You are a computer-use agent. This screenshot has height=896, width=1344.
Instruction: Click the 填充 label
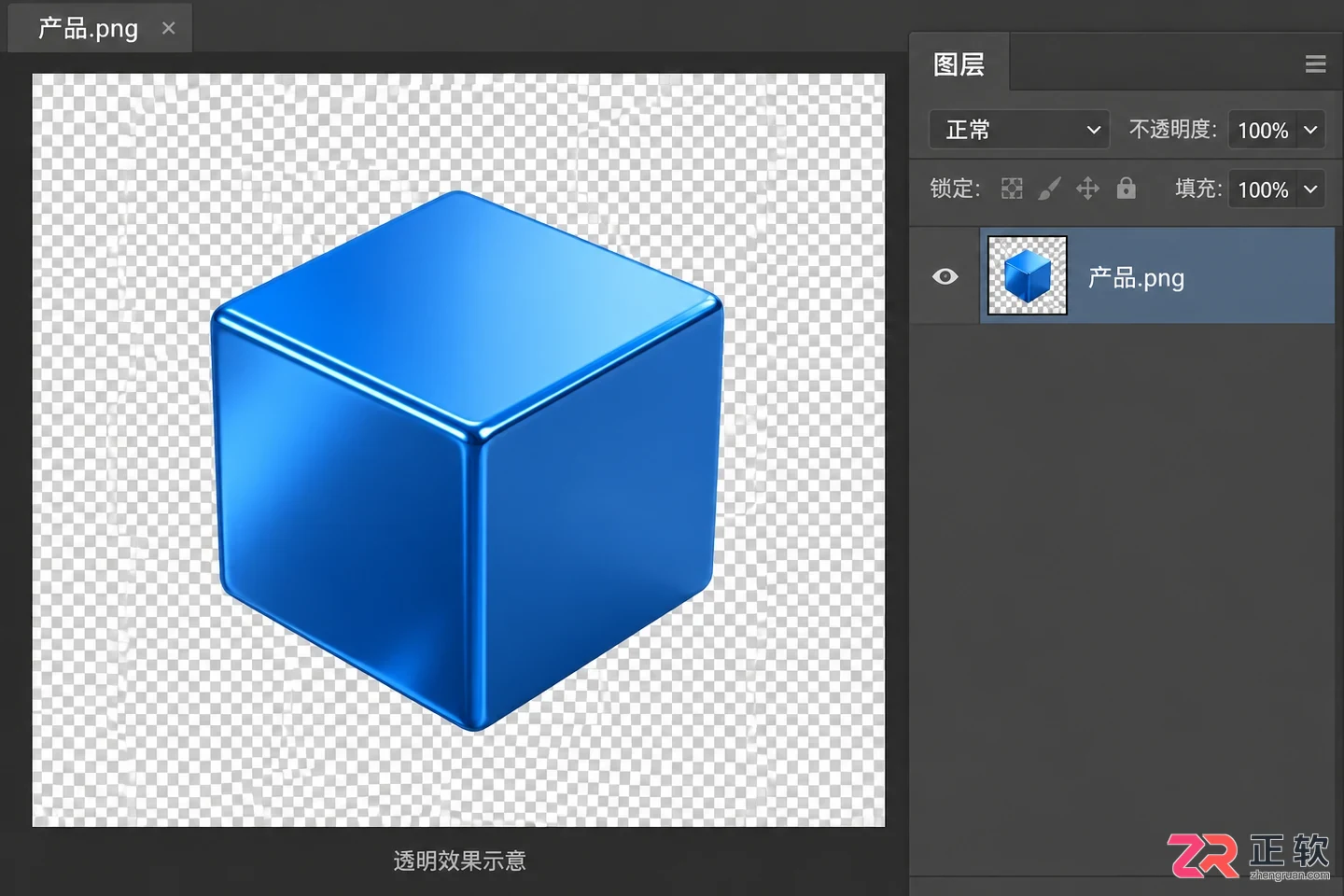[1198, 189]
